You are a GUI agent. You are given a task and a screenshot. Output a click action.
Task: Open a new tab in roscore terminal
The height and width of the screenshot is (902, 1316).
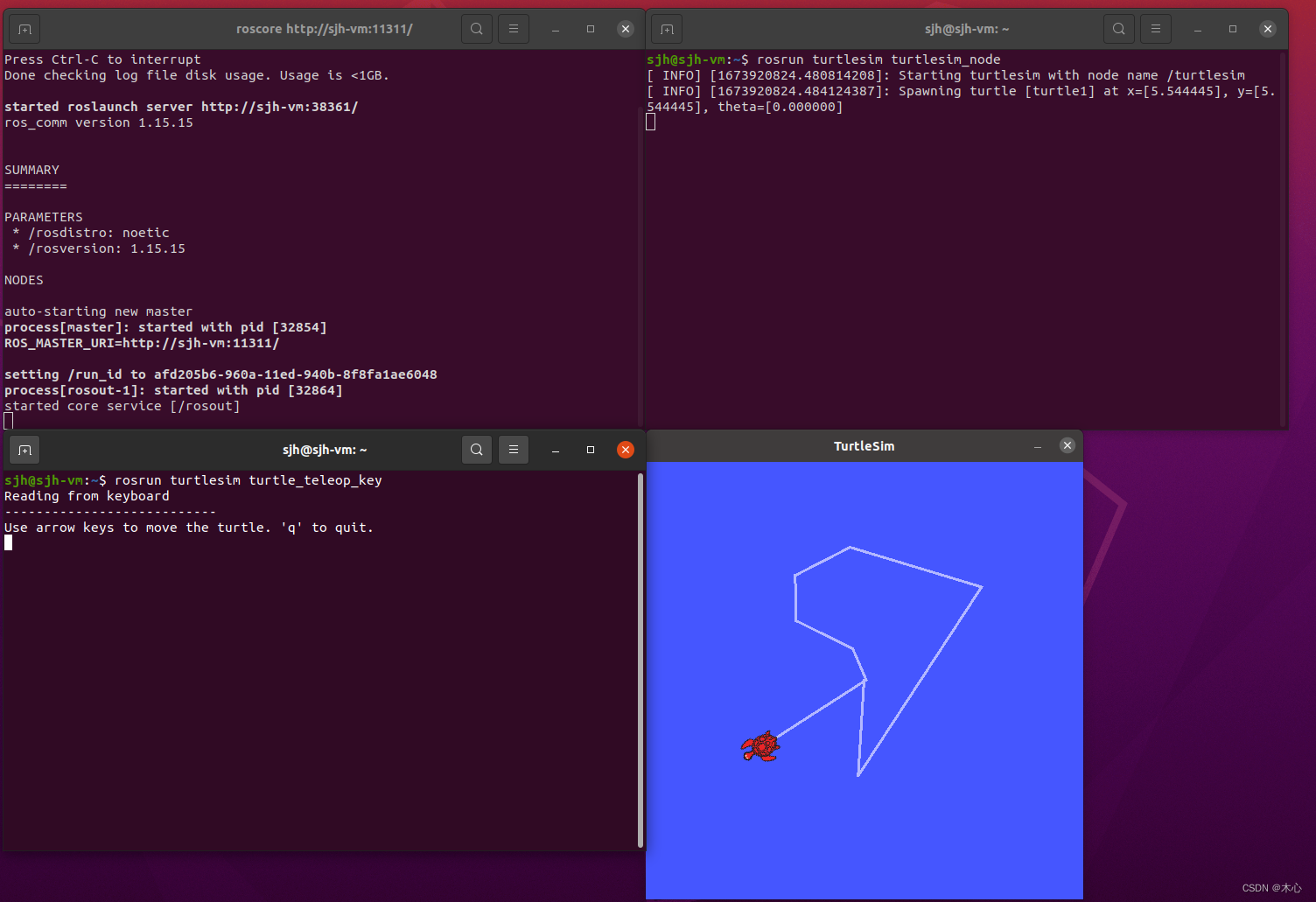pyautogui.click(x=24, y=29)
